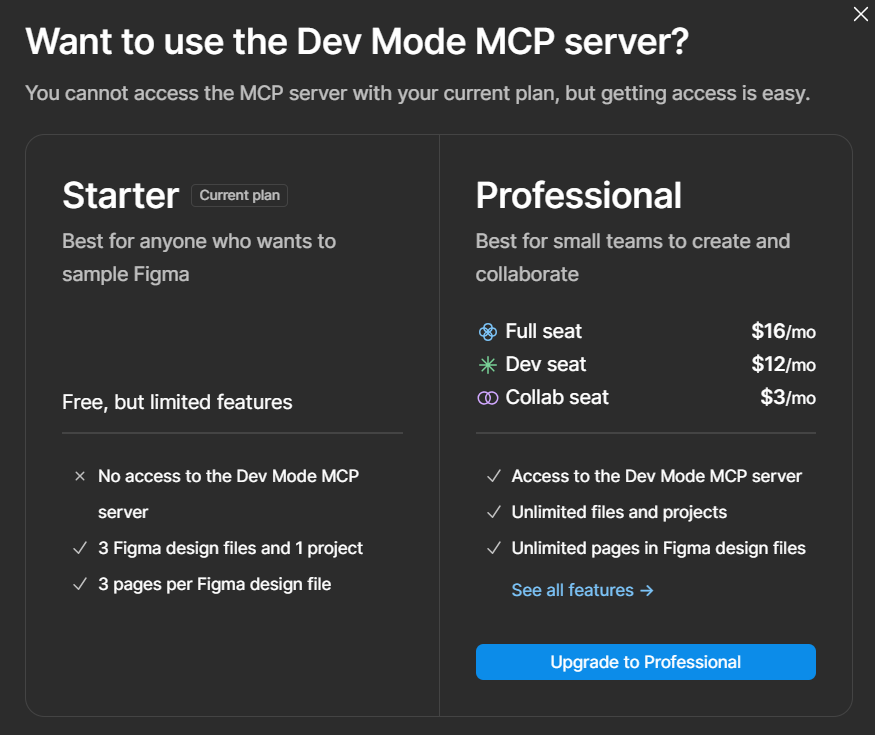Click the Dev seat label
Screen dimensions: 875x735
(546, 364)
